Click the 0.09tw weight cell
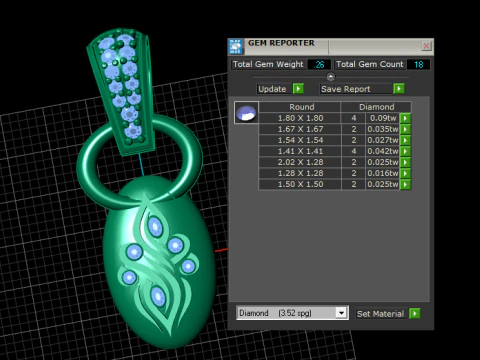 click(x=383, y=118)
